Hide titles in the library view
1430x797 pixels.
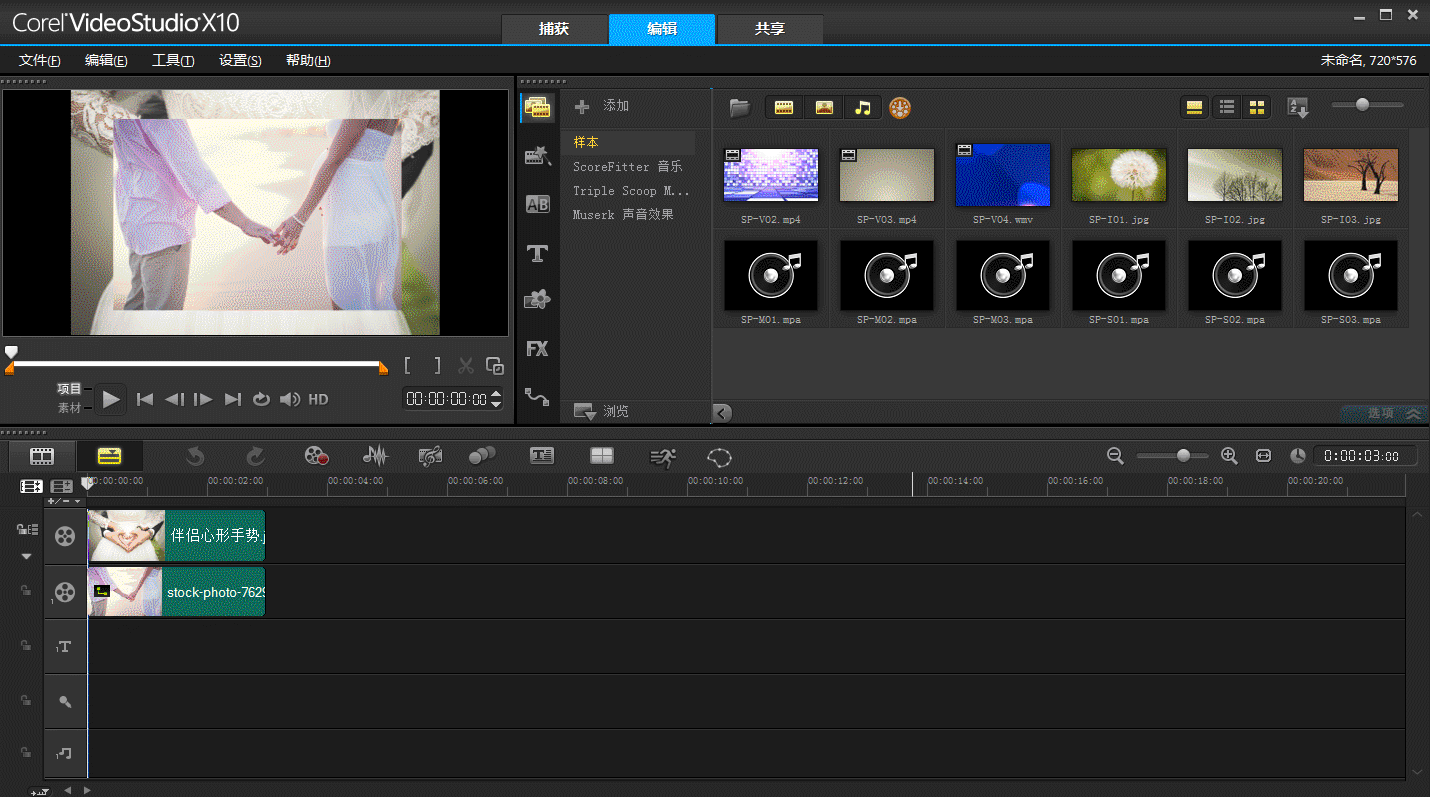[x=1194, y=107]
